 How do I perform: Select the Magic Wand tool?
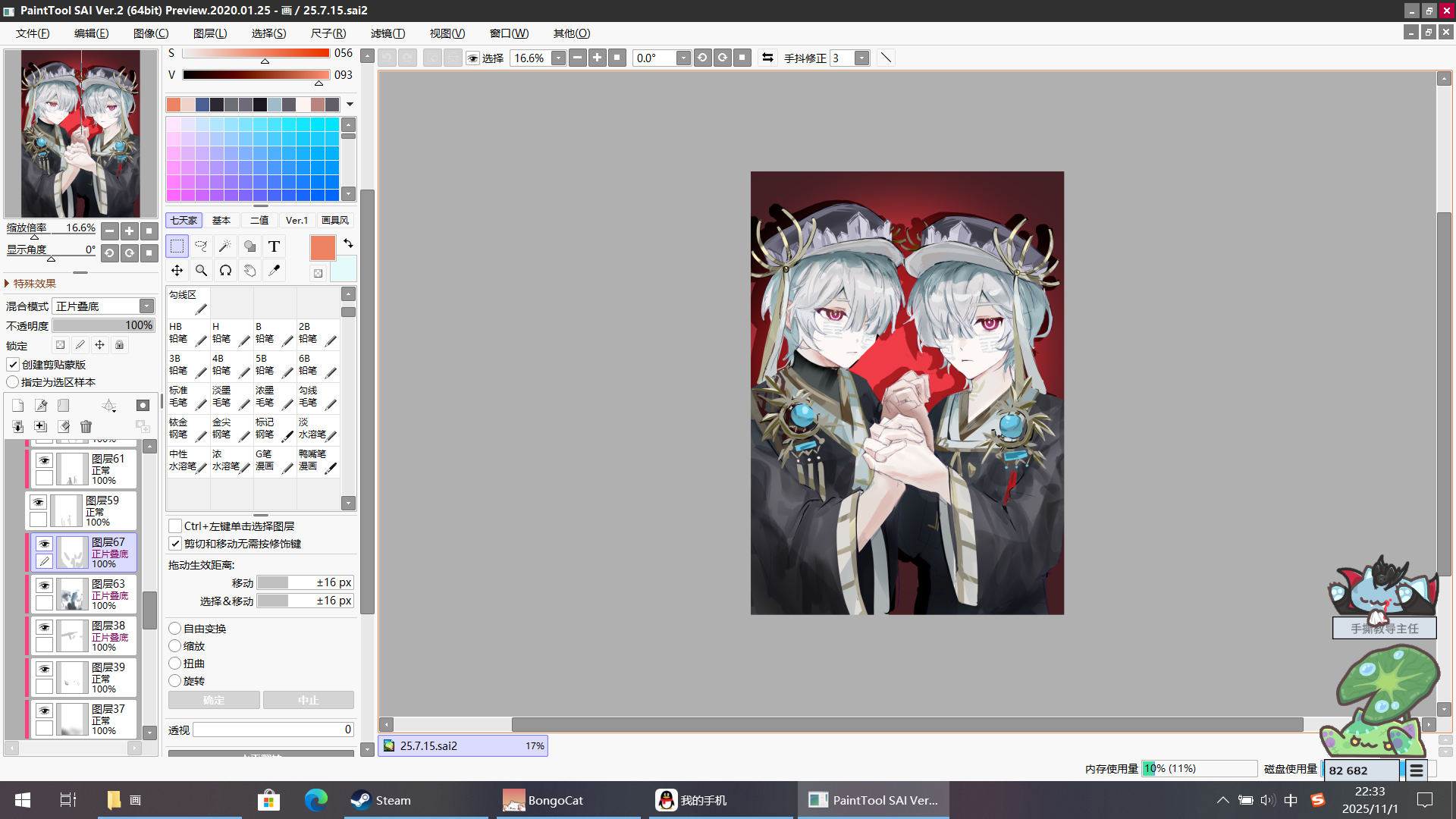pyautogui.click(x=225, y=246)
